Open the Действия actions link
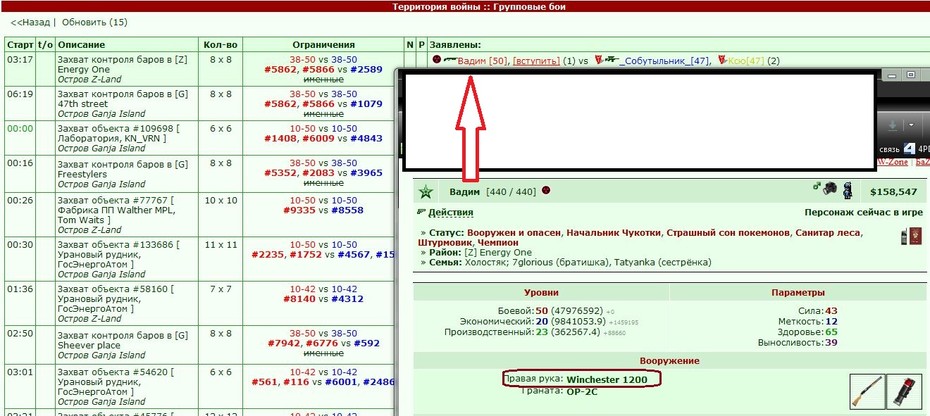Viewport: 930px width, 416px height. [x=451, y=212]
